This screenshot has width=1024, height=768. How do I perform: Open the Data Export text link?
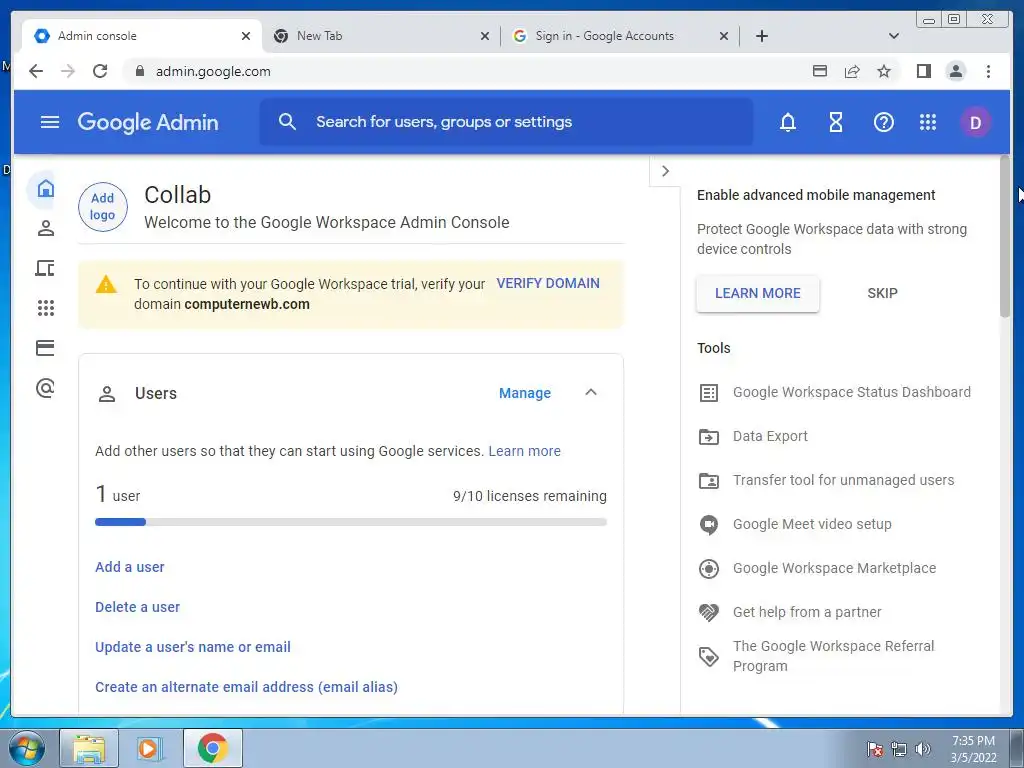point(770,436)
